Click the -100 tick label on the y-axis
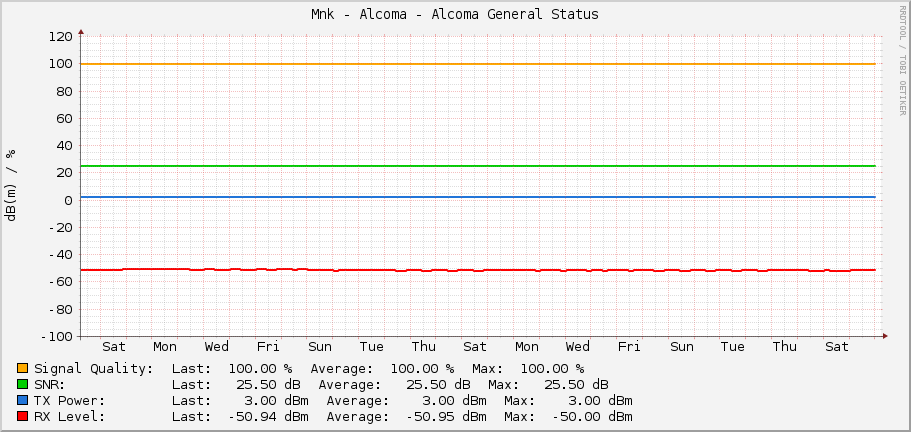The width and height of the screenshot is (911, 432). [x=56, y=337]
